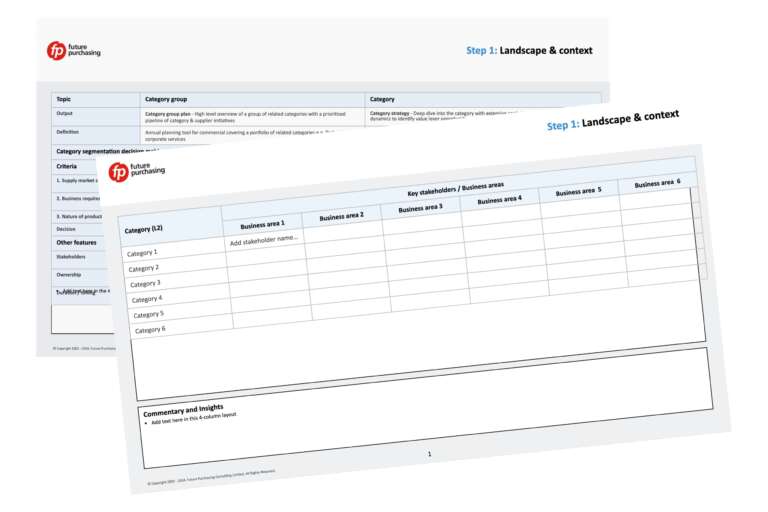Click the Category 1 row label
This screenshot has height=512, width=768.
click(142, 253)
